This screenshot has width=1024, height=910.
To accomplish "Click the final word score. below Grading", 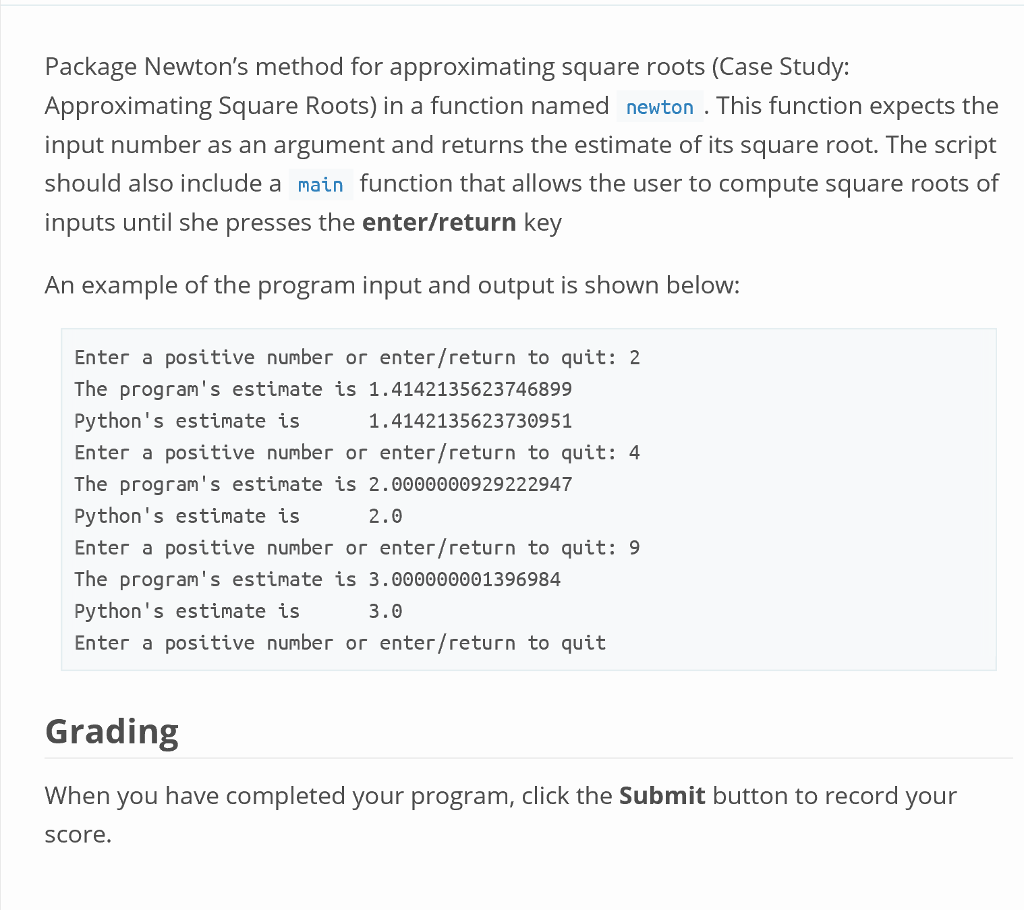I will pos(78,835).
